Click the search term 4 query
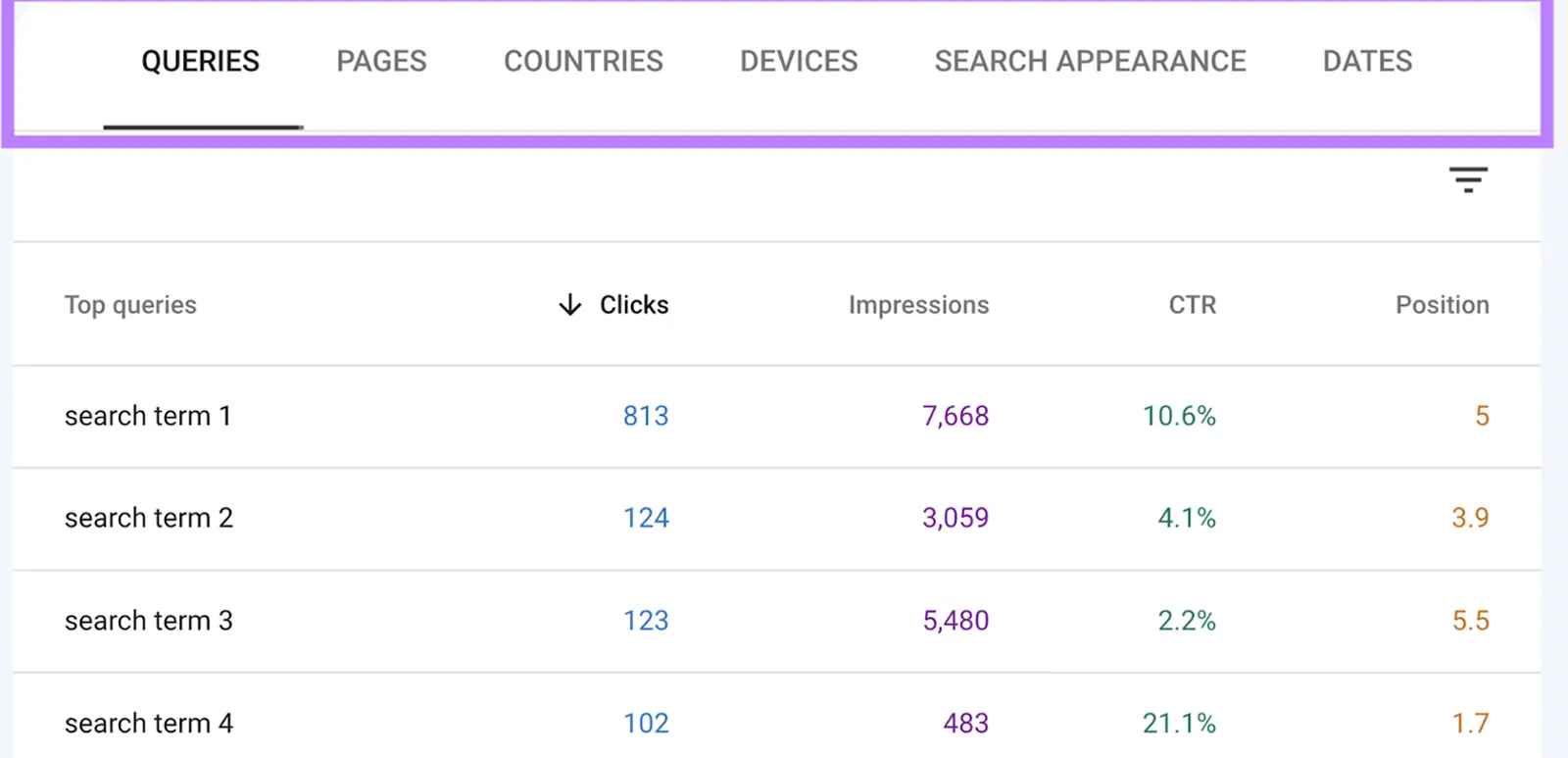Image resolution: width=1568 pixels, height=758 pixels. click(x=149, y=724)
